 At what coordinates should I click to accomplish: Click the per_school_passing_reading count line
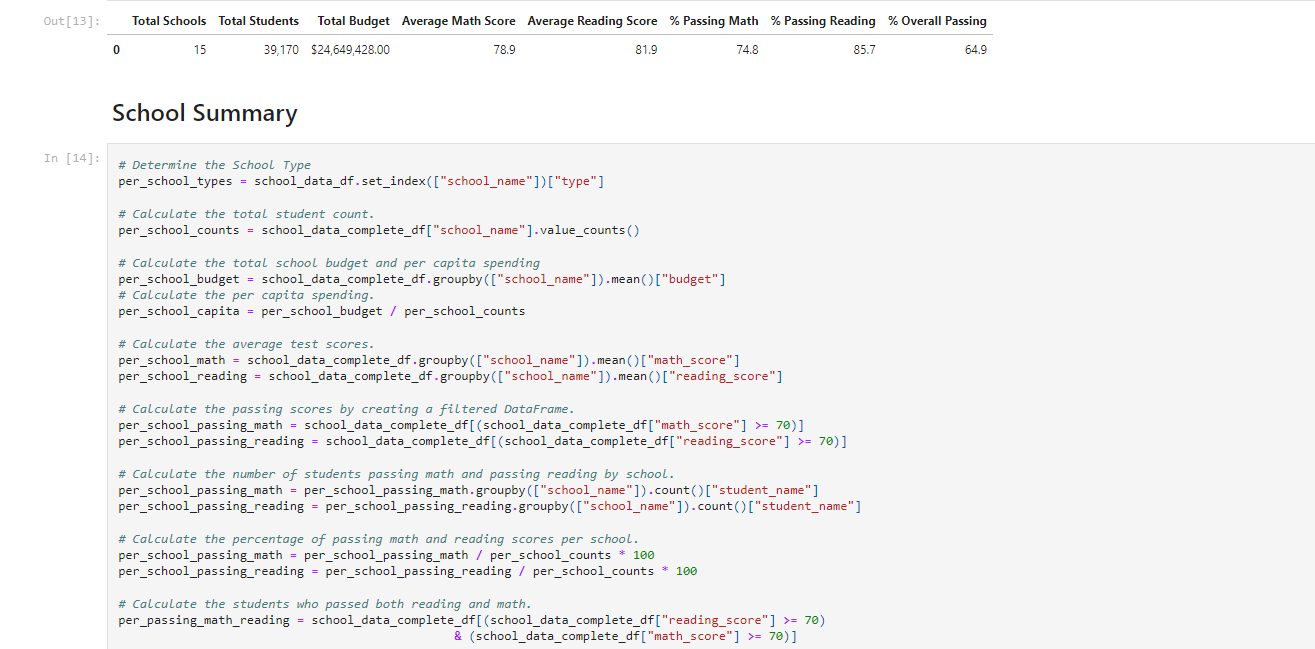coord(490,506)
